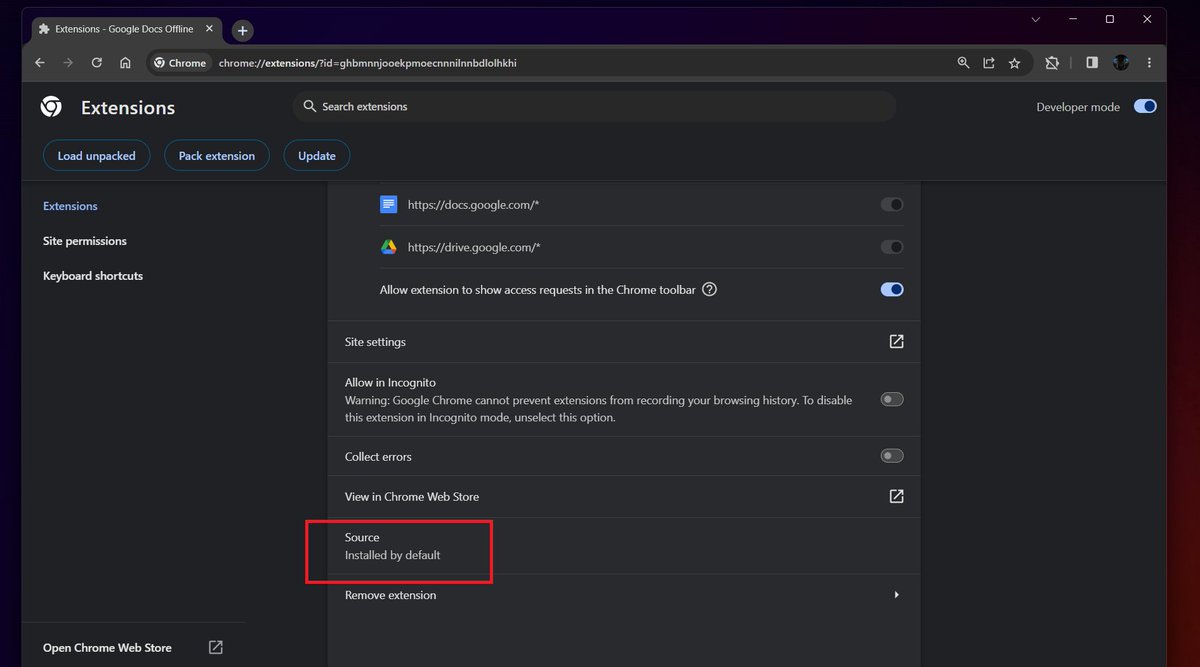Image resolution: width=1200 pixels, height=667 pixels.
Task: Click the Google Drive icon next to drive.google.com
Action: pyautogui.click(x=389, y=247)
